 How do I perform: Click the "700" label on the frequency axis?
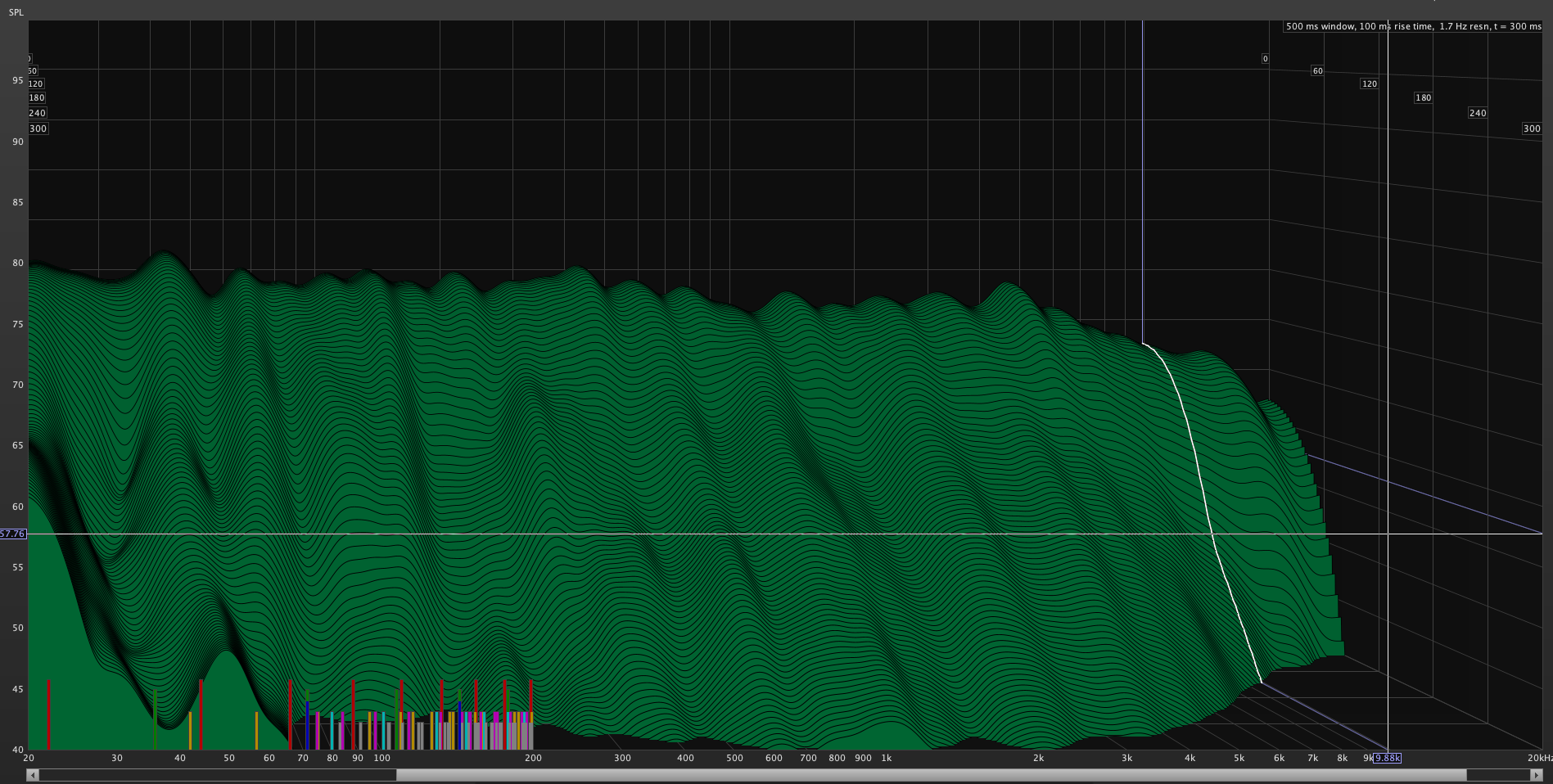coord(809,758)
